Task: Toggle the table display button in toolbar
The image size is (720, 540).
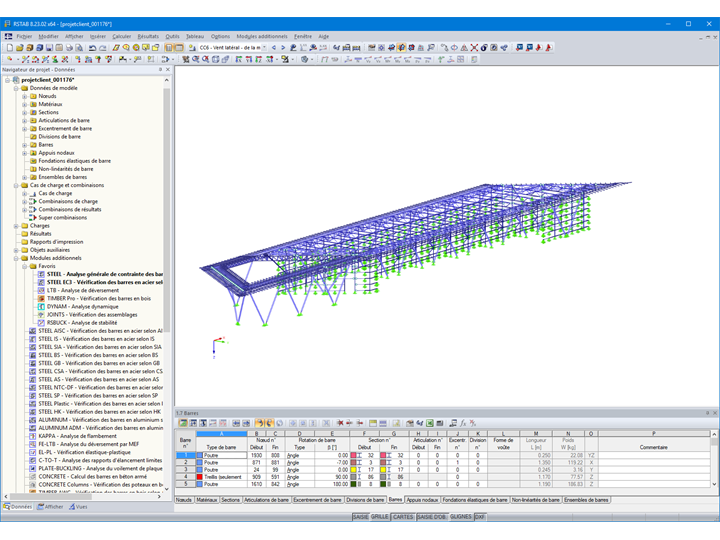Action: [x=179, y=47]
